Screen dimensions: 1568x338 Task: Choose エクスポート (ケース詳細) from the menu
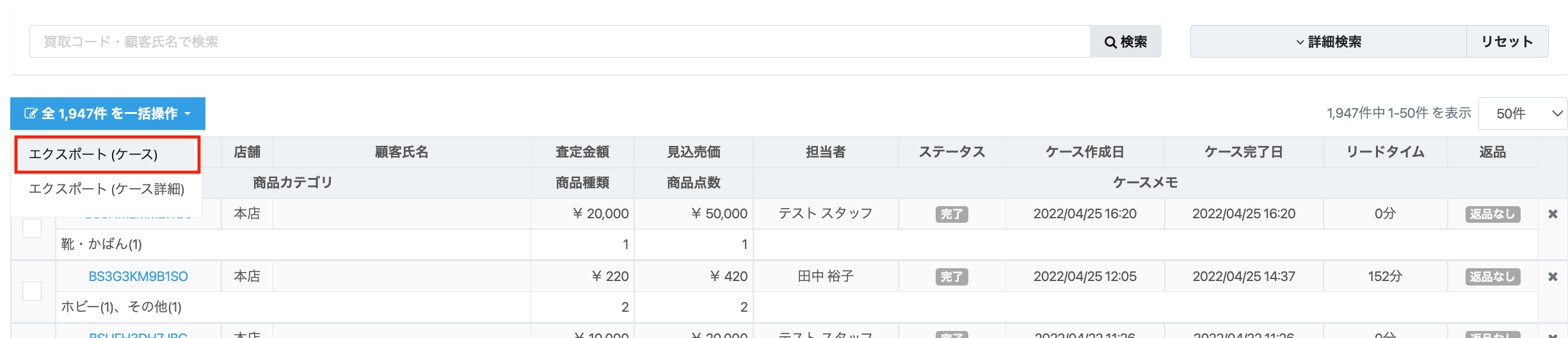[107, 189]
